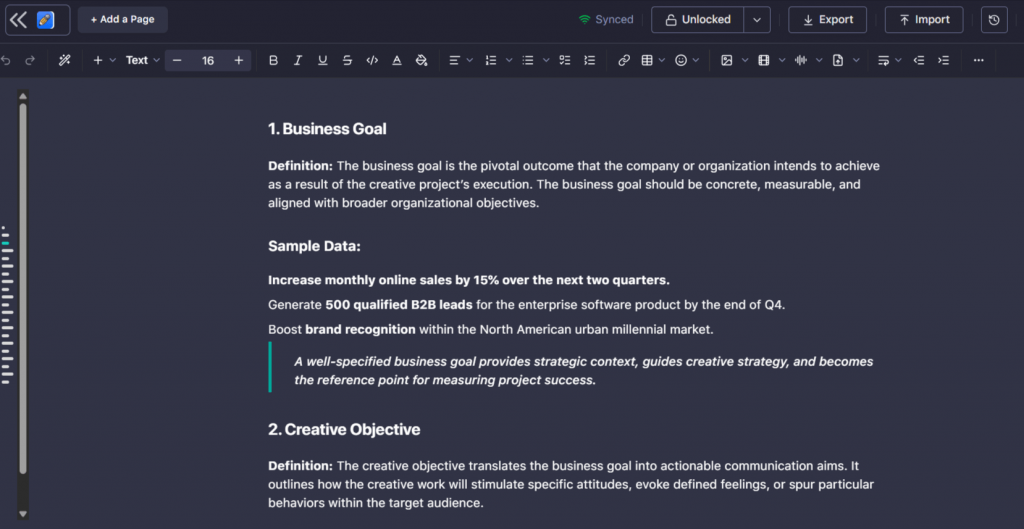Open the text color picker
This screenshot has width=1024, height=529.
tap(396, 60)
